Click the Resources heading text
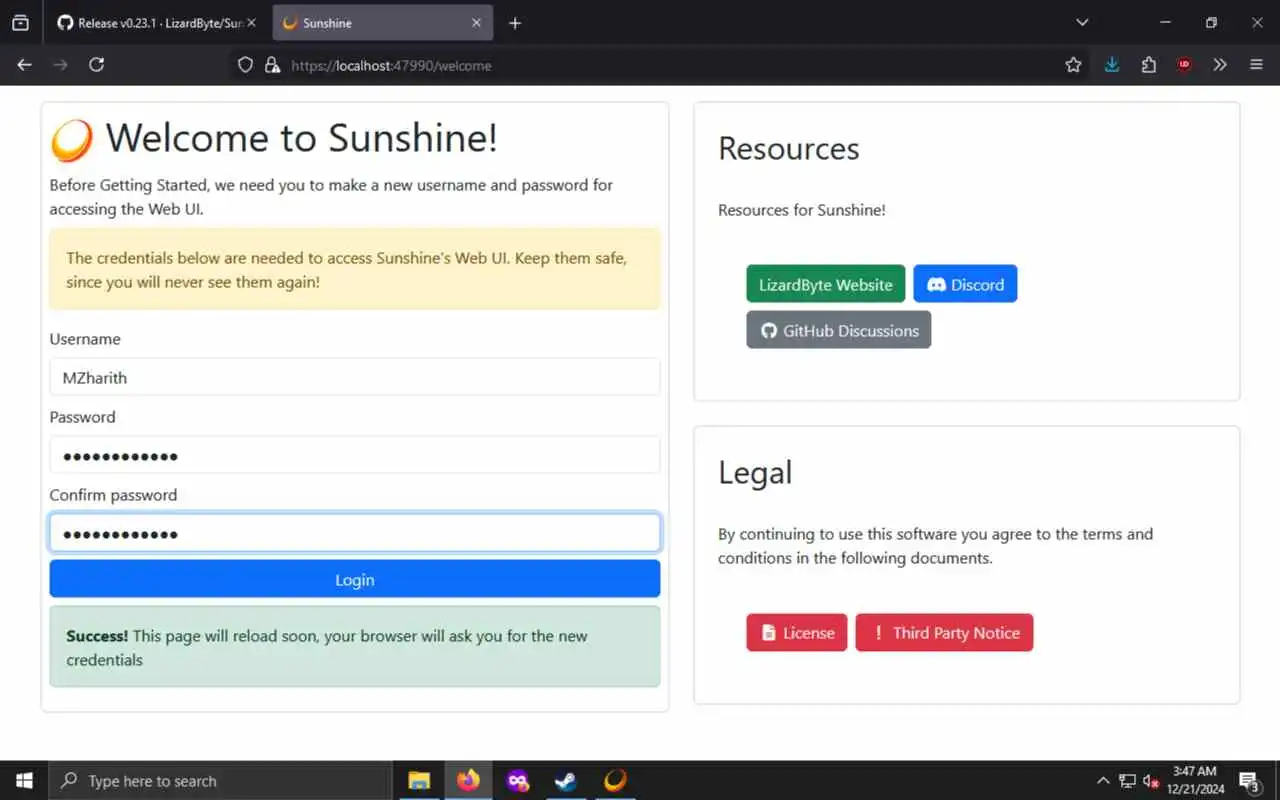1280x800 pixels. (x=788, y=148)
